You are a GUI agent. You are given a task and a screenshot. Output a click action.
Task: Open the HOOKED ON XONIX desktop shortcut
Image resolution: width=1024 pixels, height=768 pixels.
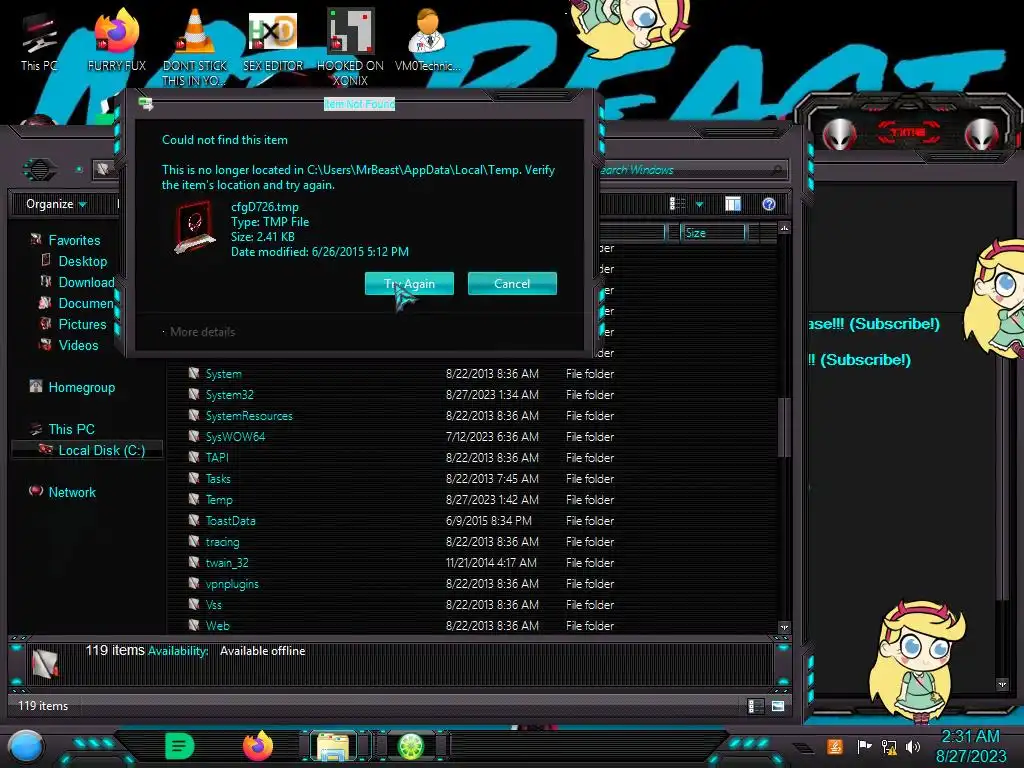[x=350, y=47]
